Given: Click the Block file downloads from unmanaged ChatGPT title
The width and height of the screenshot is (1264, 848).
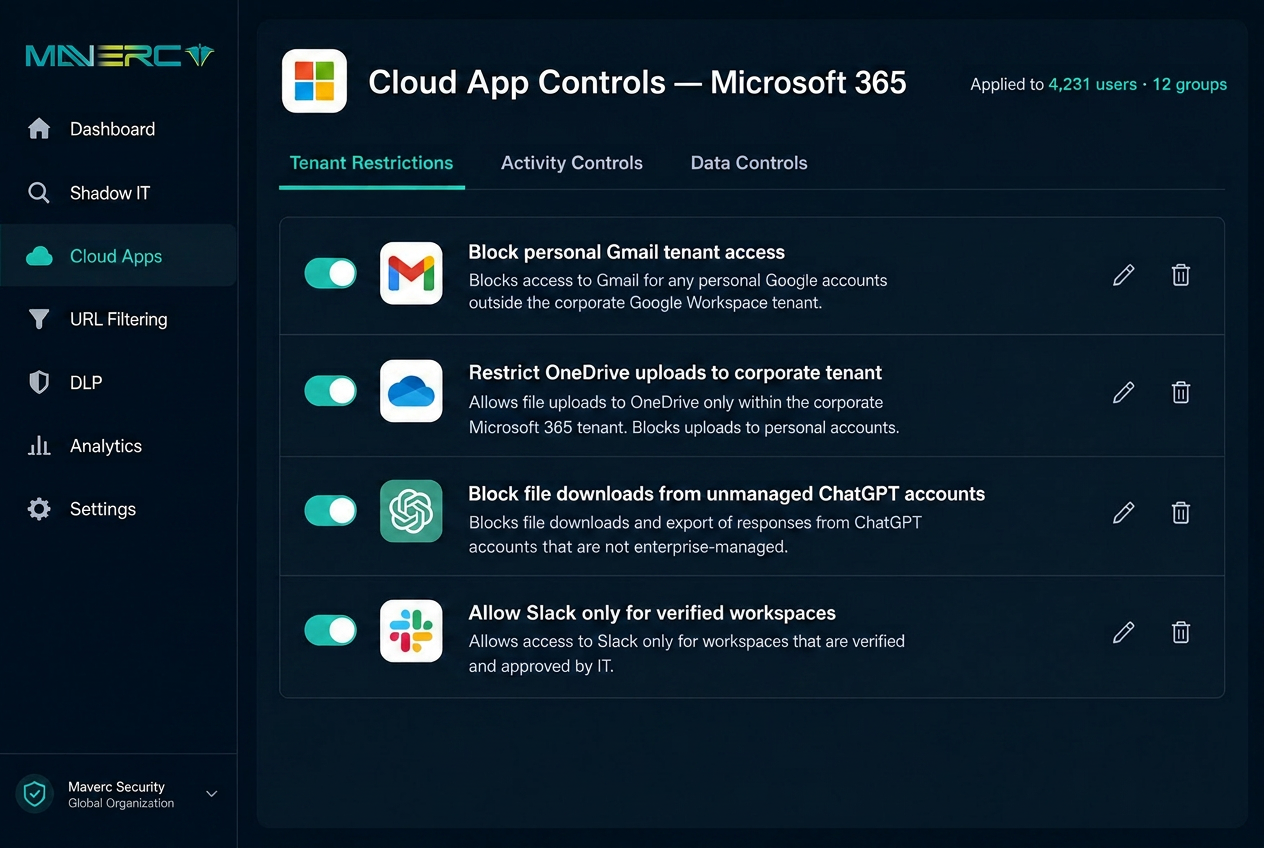Looking at the screenshot, I should pyautogui.click(x=727, y=493).
